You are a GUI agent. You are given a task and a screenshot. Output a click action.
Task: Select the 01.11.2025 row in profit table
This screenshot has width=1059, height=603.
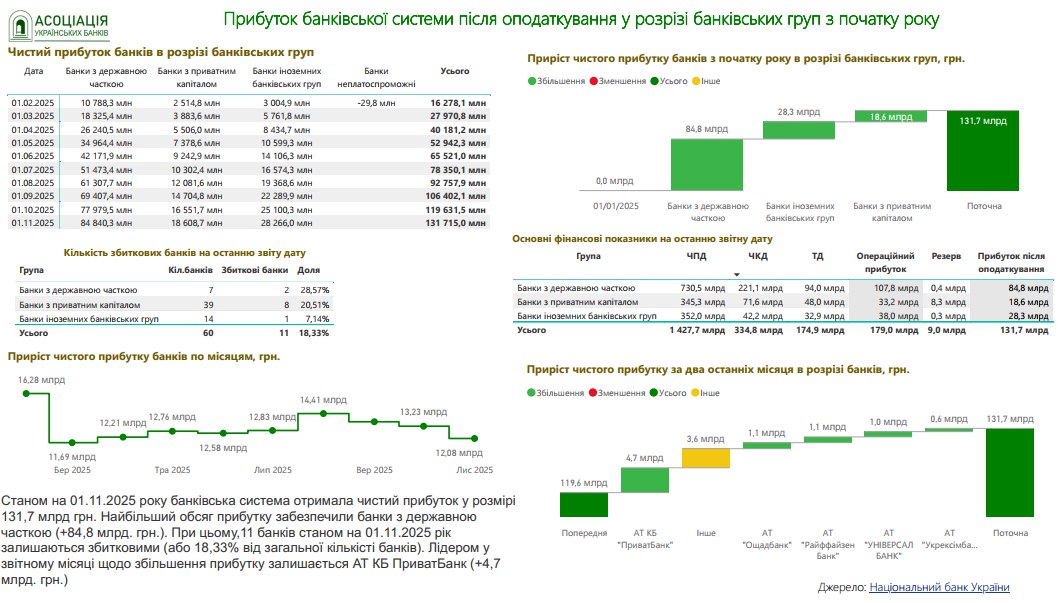[x=250, y=223]
